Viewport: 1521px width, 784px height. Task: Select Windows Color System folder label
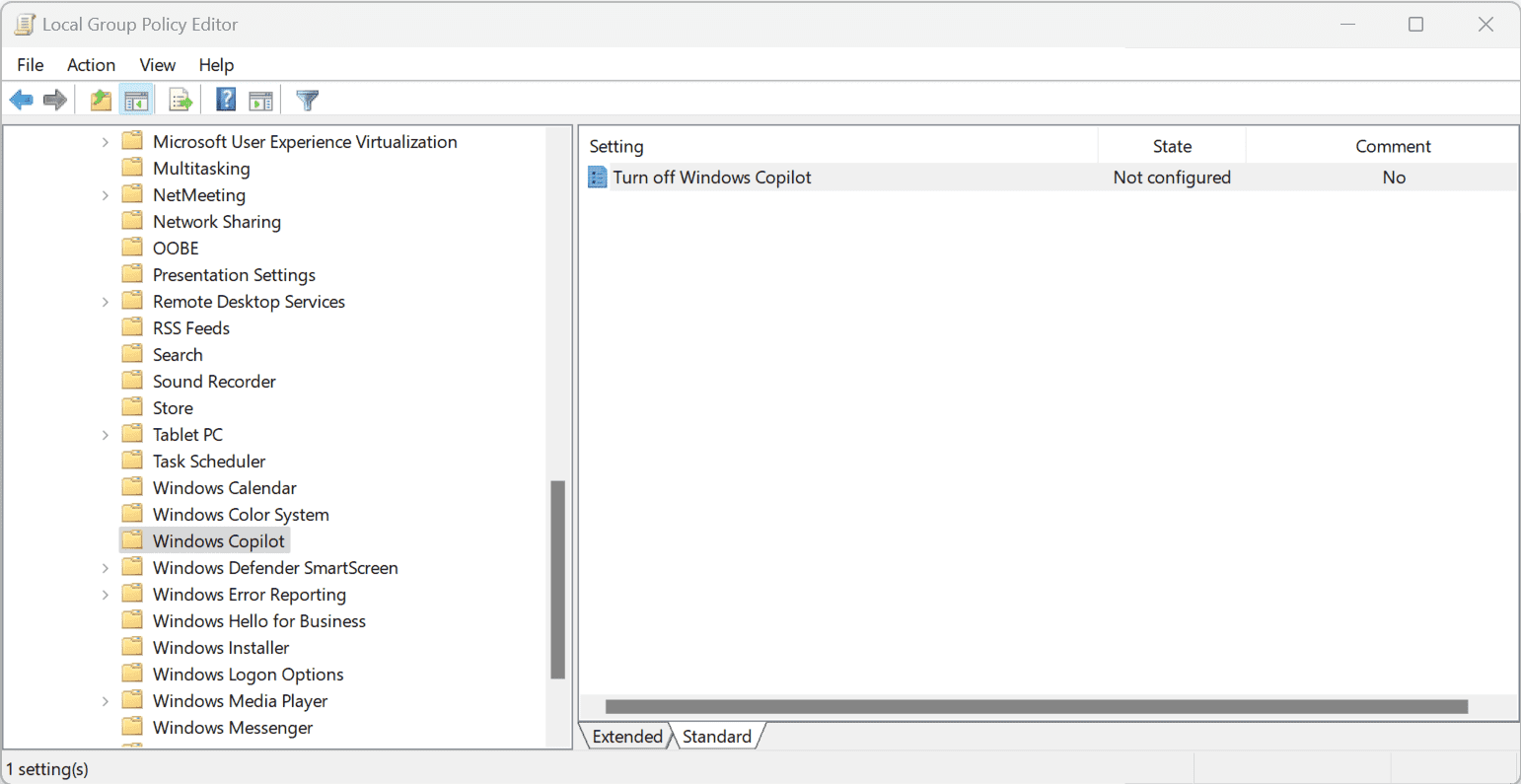click(x=241, y=515)
